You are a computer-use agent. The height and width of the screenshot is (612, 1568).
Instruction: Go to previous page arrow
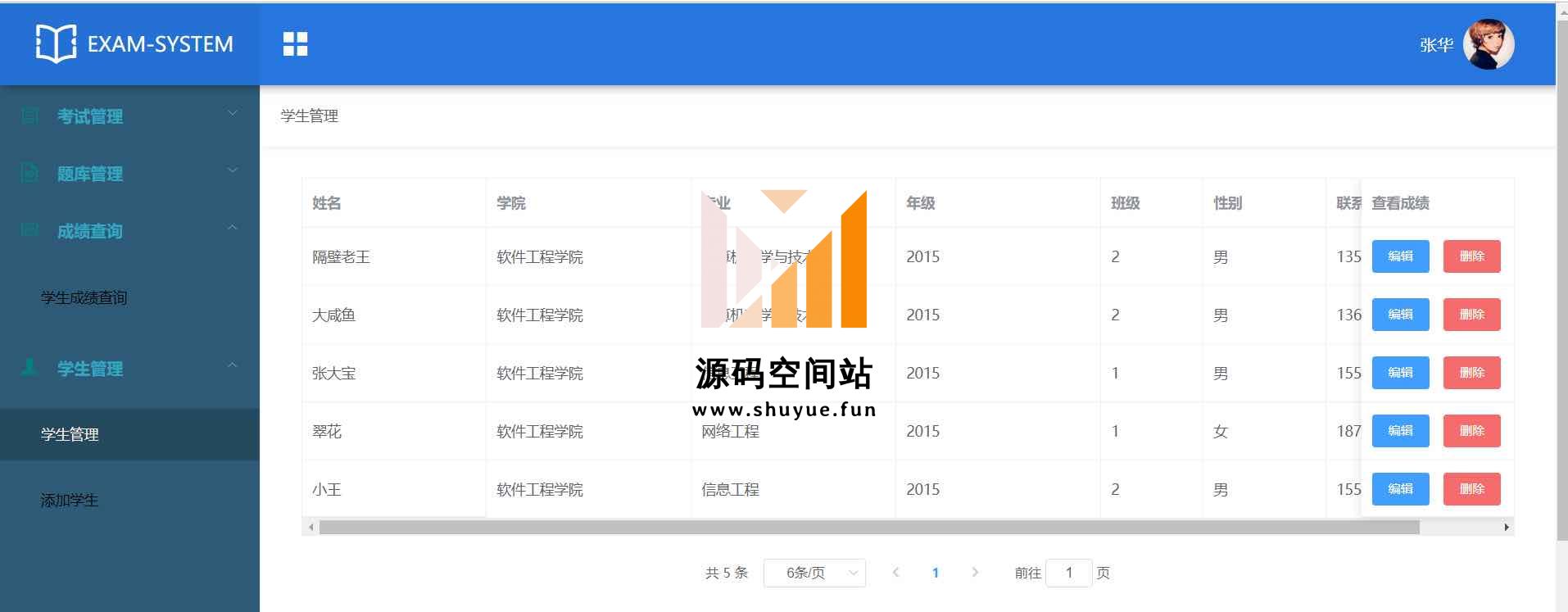coord(895,573)
